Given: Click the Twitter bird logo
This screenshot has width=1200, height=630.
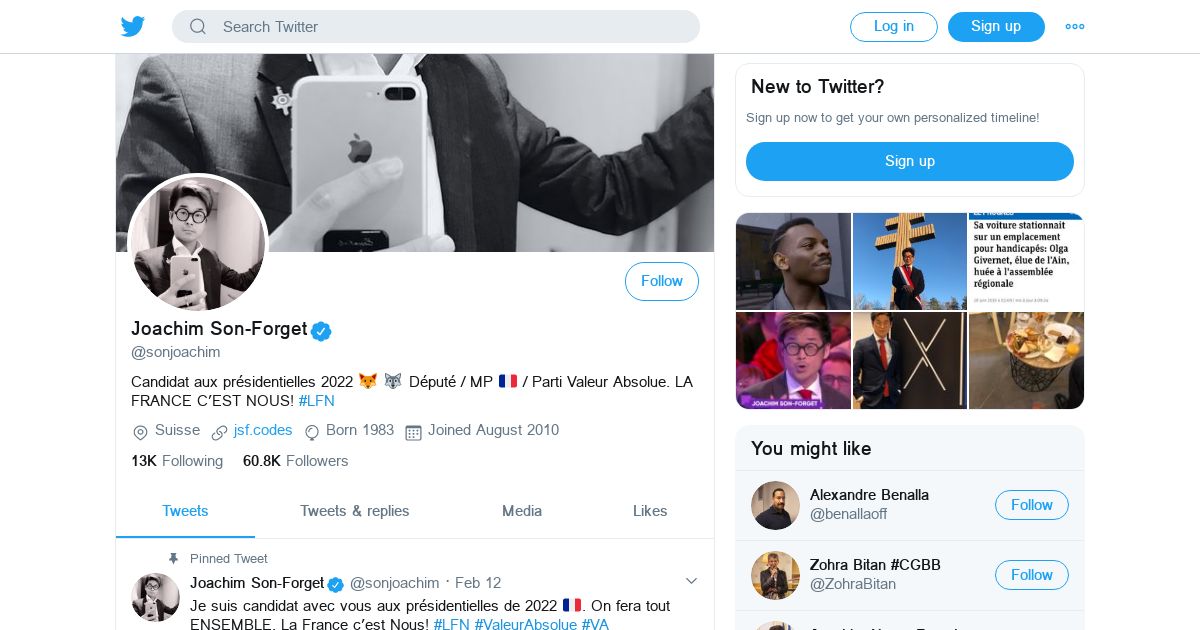Looking at the screenshot, I should coord(133,27).
